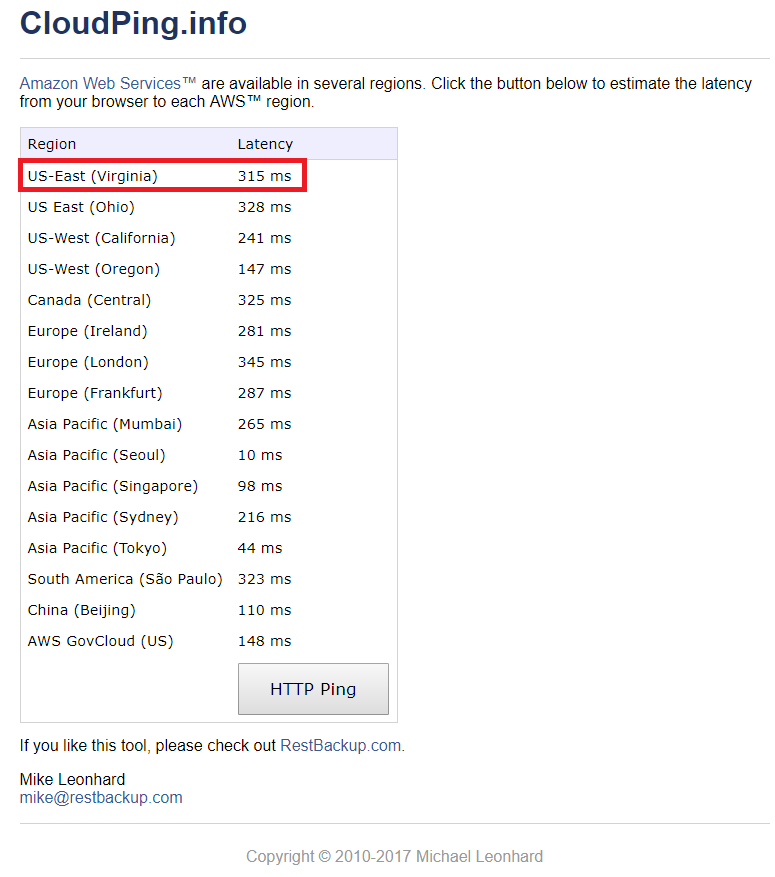The width and height of the screenshot is (775, 877).
Task: Select the Asia Pacific (Singapore) row
Action: (x=209, y=486)
